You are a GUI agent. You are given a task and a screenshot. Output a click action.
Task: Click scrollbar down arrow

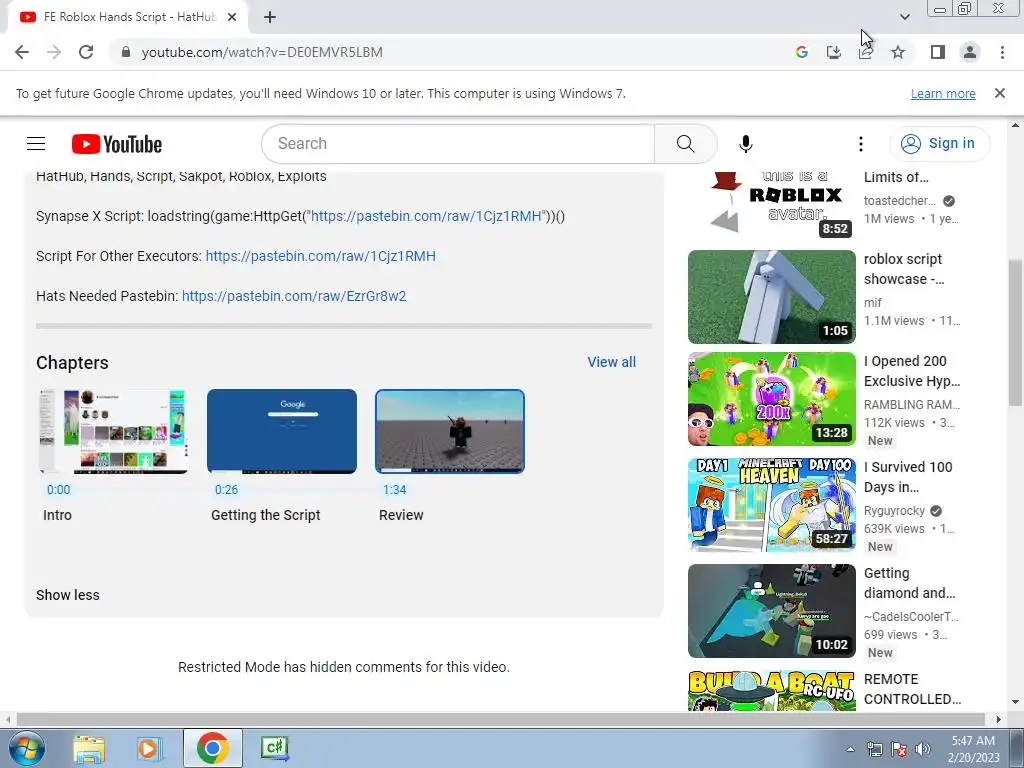pos(1015,702)
